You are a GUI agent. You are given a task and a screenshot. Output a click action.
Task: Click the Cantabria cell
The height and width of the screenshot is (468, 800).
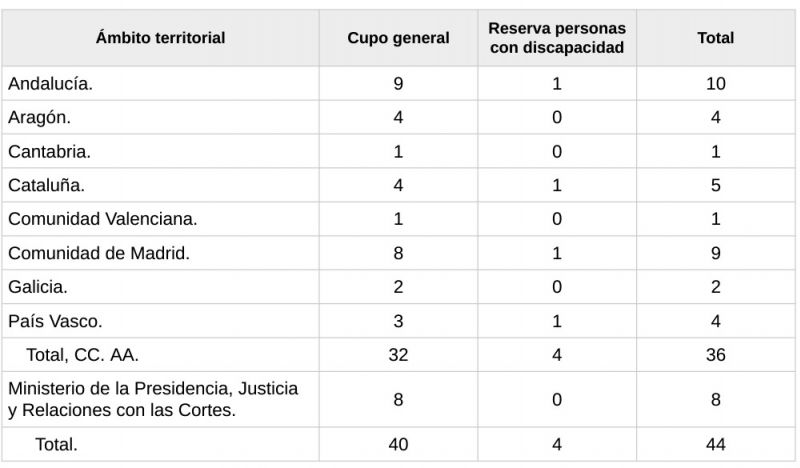pos(160,151)
